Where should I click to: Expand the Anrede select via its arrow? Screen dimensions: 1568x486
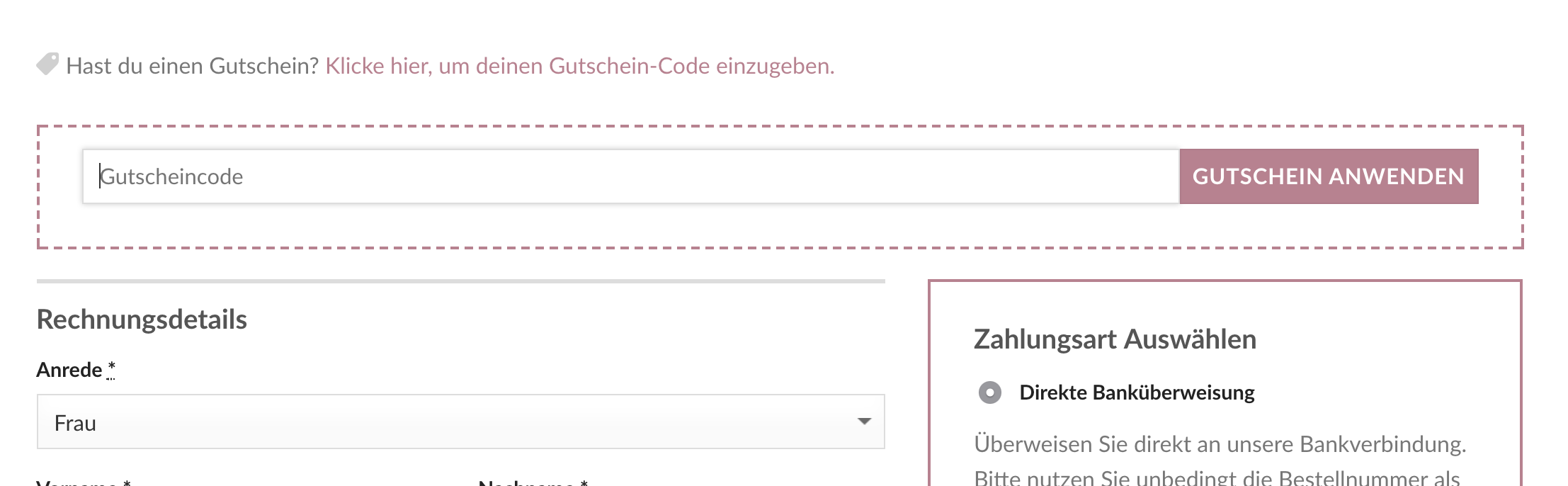[864, 422]
